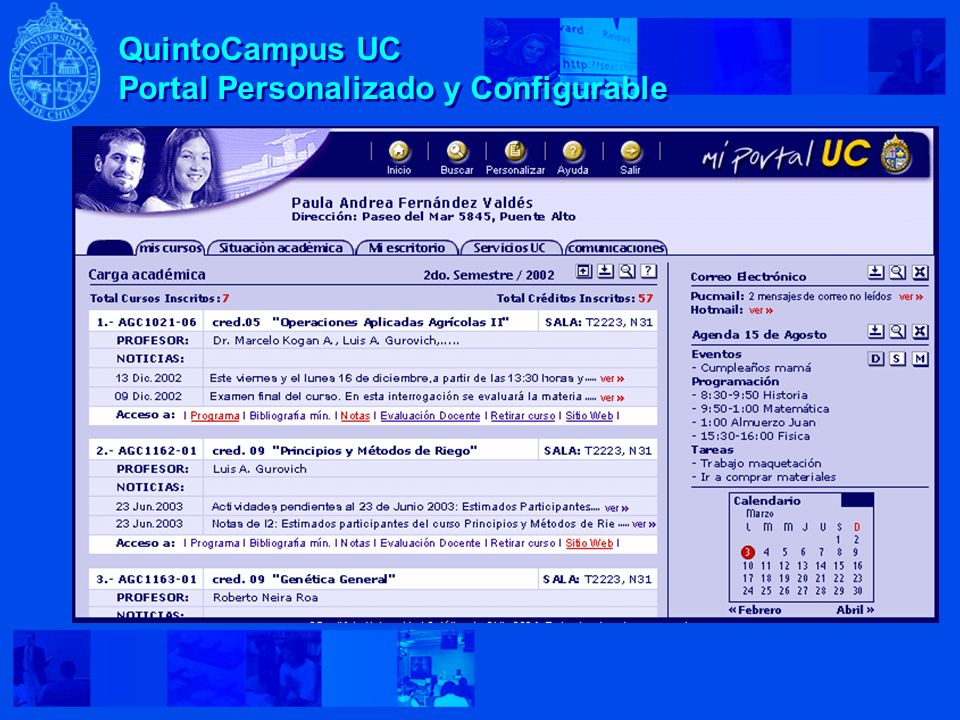960x720 pixels.
Task: Open the Servicios UC tab
Action: point(509,247)
